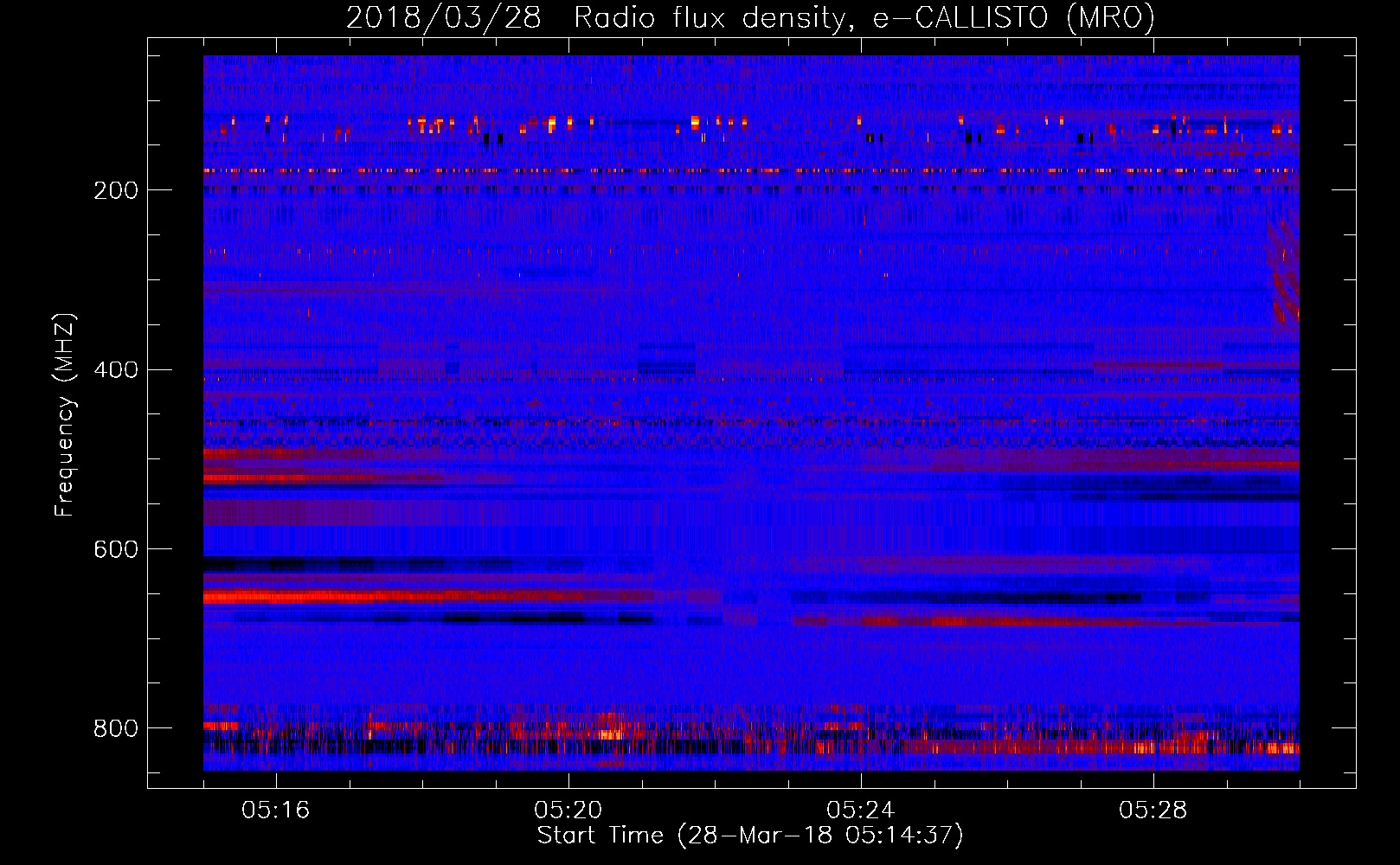Screen dimensions: 1400x865
Task: Click the 05:24 time tick label
Action: click(860, 811)
